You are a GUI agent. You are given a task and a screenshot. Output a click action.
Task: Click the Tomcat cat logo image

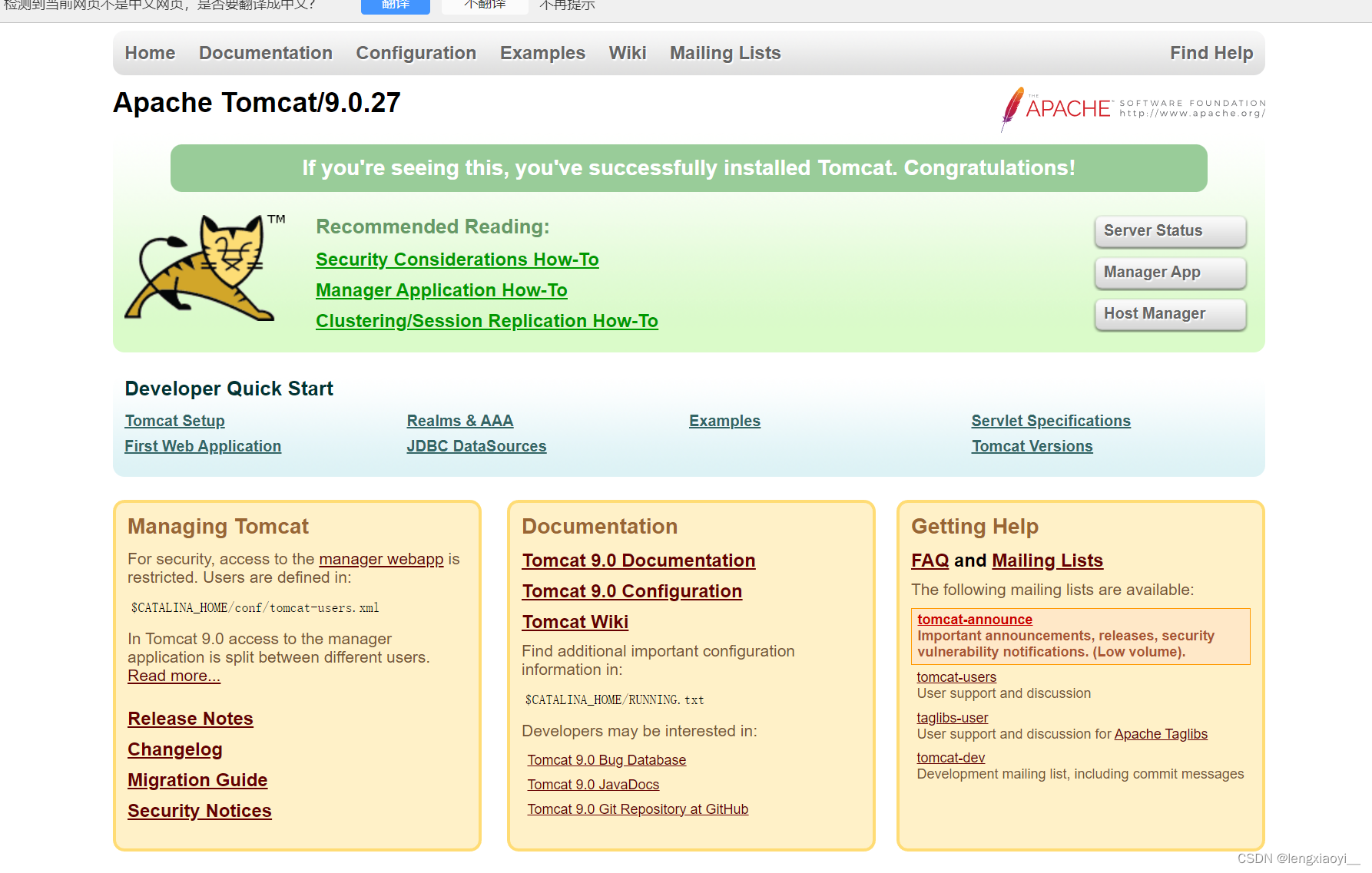click(204, 267)
